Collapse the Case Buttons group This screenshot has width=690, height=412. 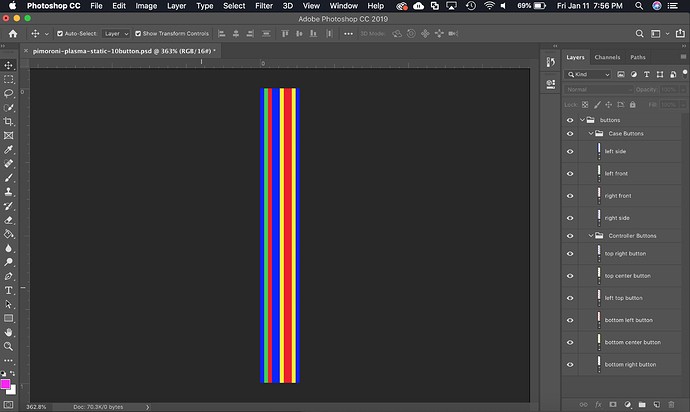coord(591,133)
